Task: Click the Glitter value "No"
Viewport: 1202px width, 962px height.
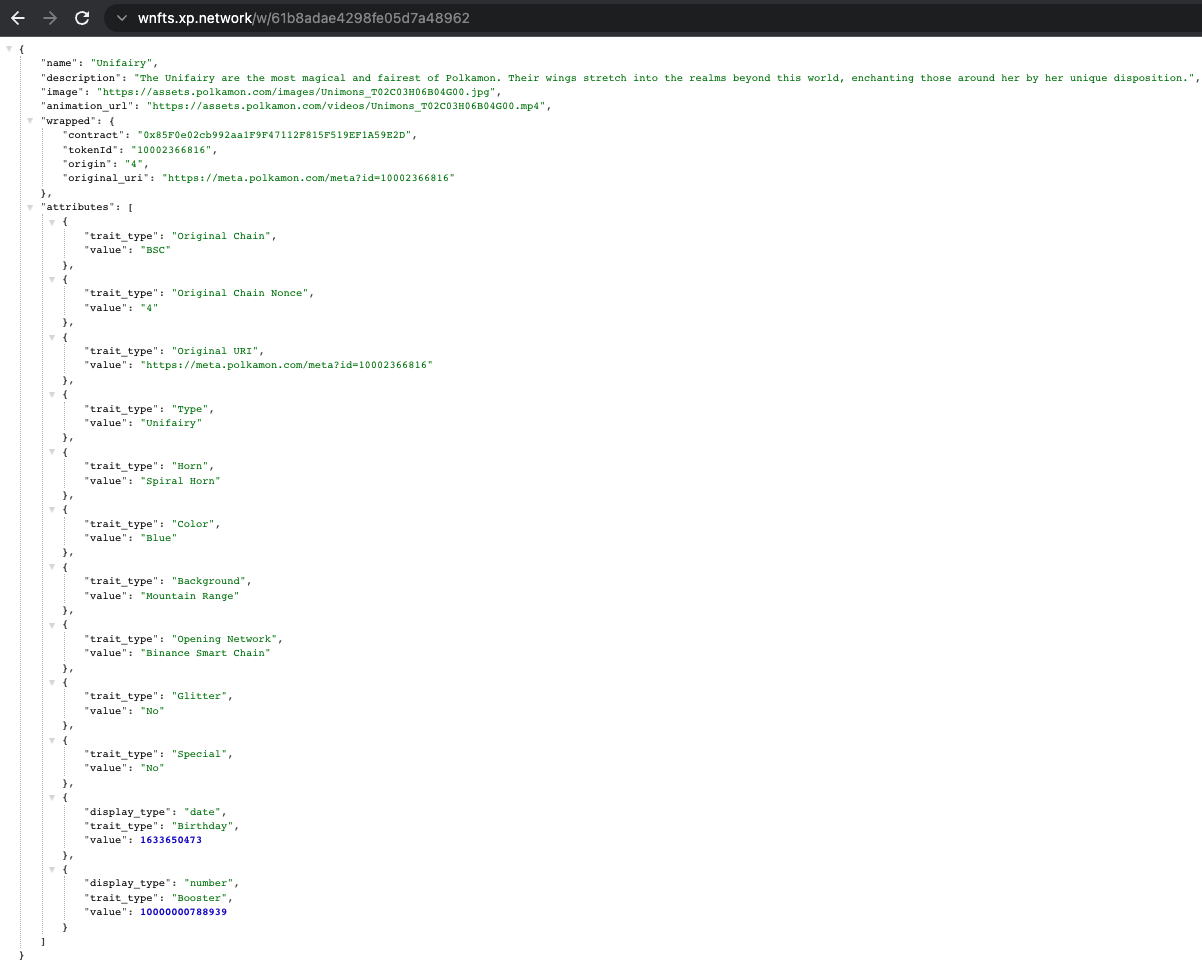Action: coord(152,711)
